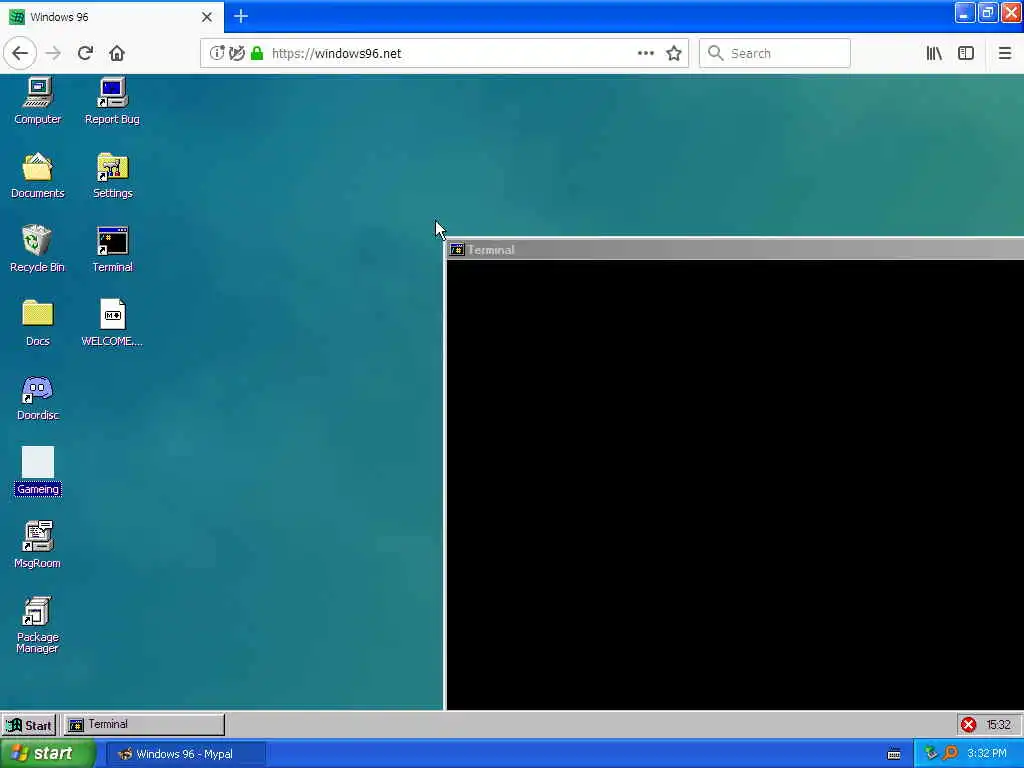Viewport: 1024px width, 768px height.
Task: Select the Documents folder icon
Action: [38, 175]
